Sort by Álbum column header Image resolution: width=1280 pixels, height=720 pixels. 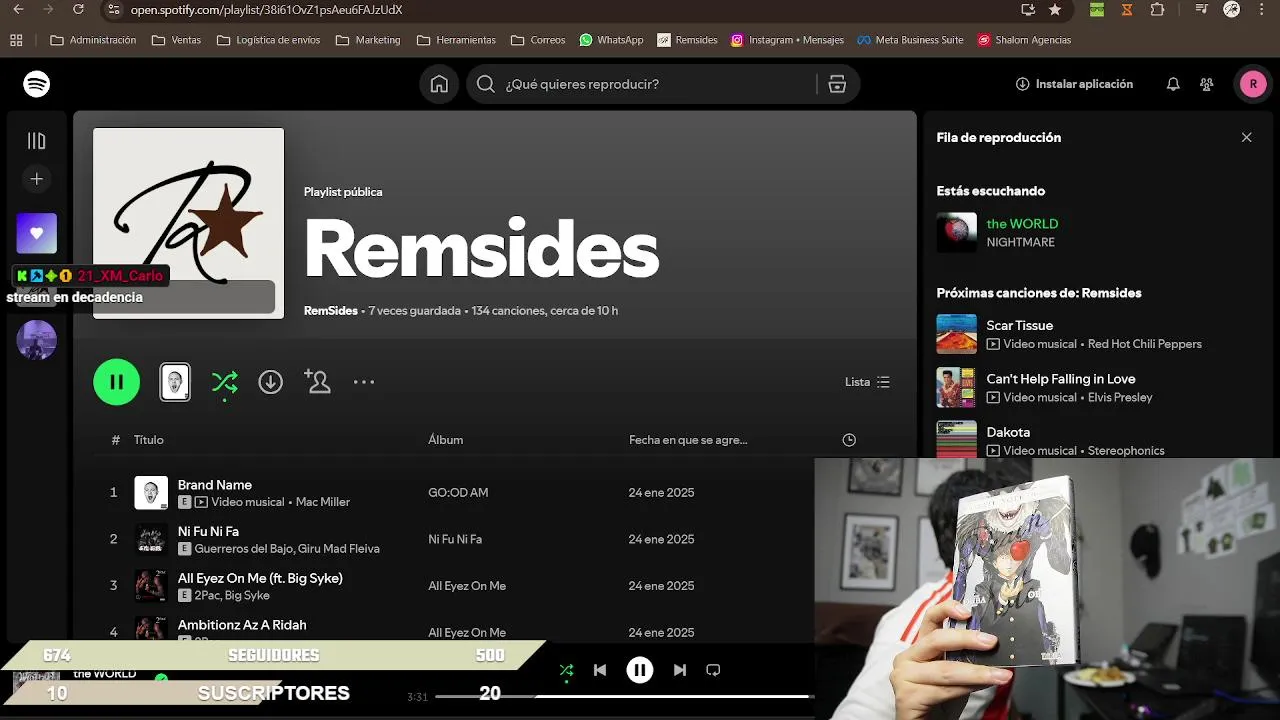(x=446, y=440)
